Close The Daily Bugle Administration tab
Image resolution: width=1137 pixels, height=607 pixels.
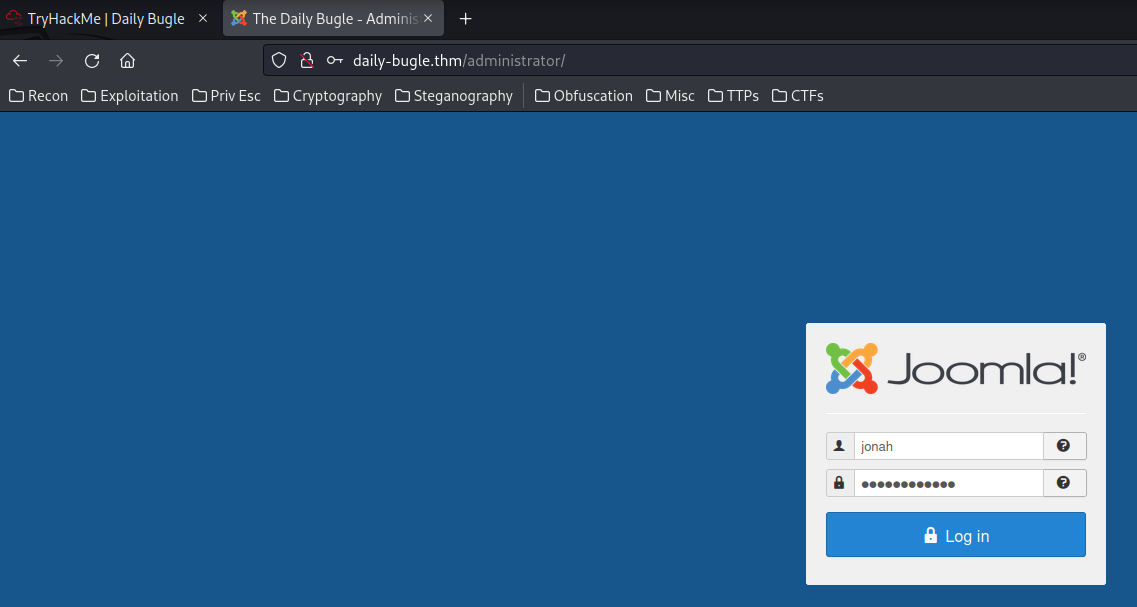click(x=428, y=18)
